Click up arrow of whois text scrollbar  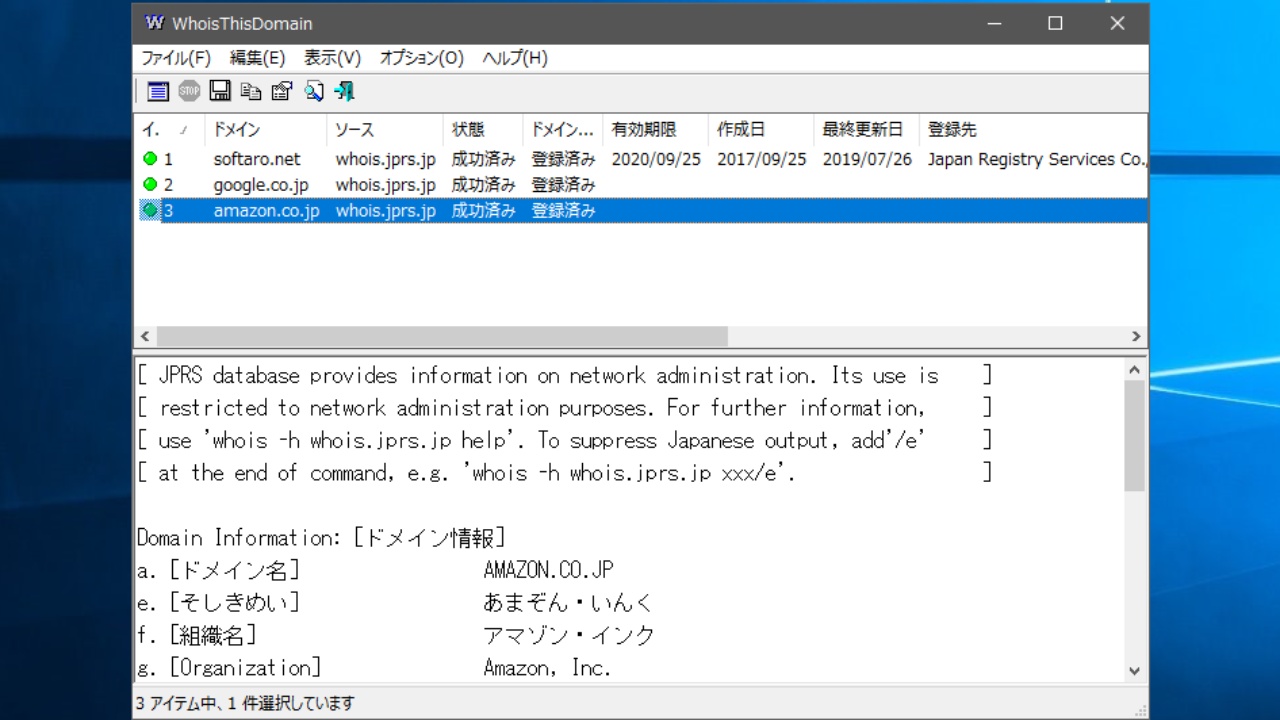point(1134,370)
